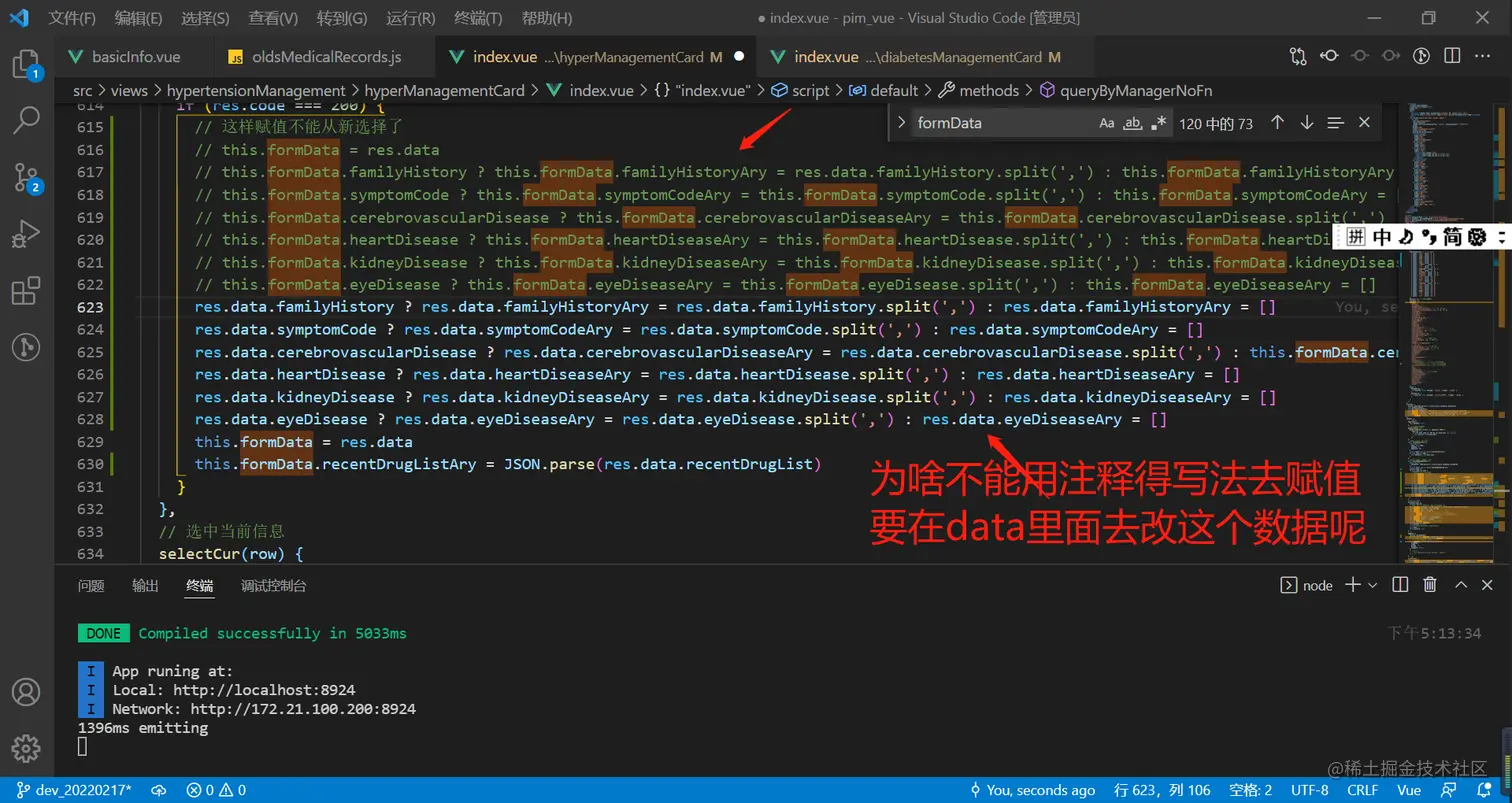Open file history git icon in editor toolbar
1512x803 pixels.
tap(1421, 56)
